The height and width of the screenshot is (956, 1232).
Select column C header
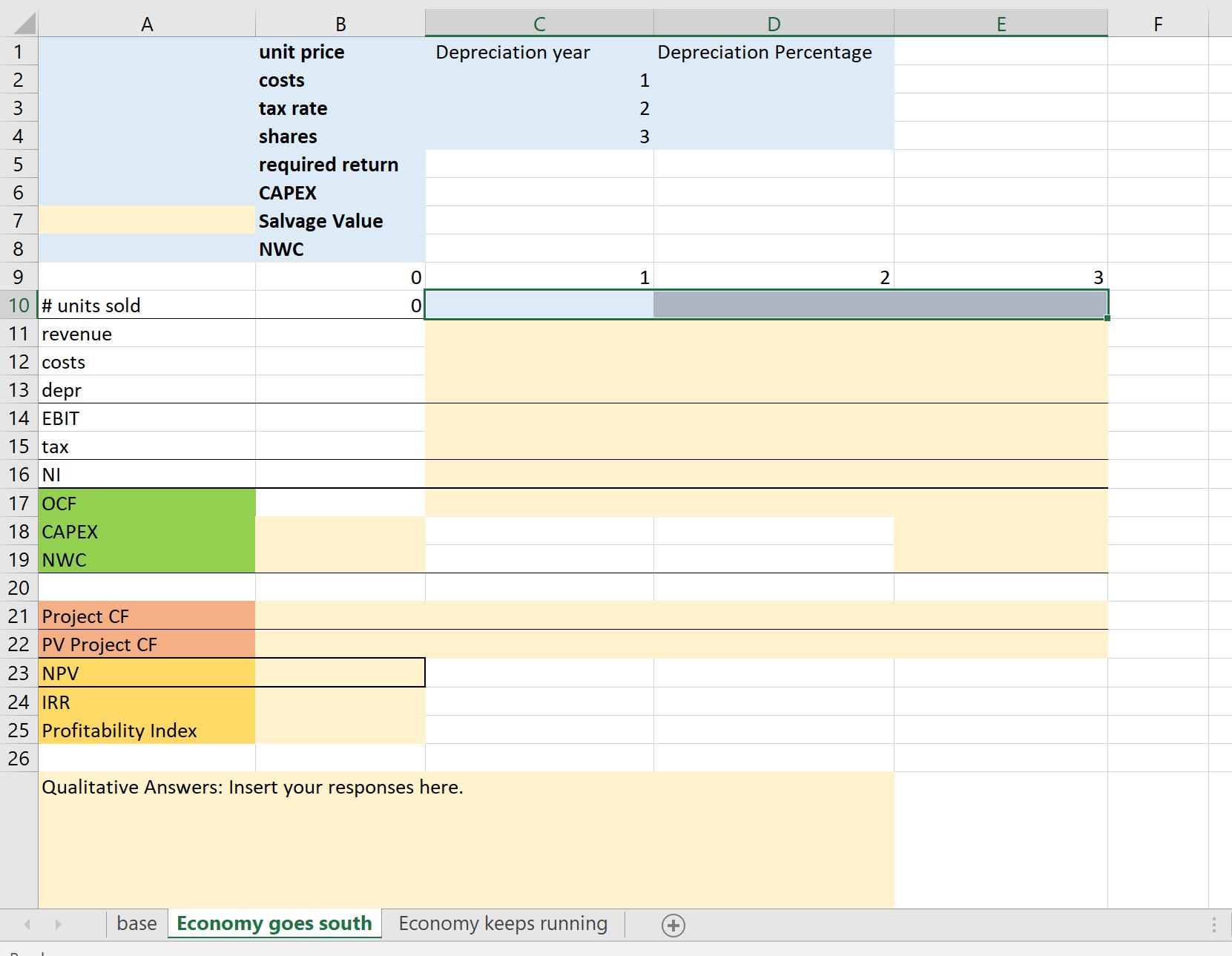[539, 24]
